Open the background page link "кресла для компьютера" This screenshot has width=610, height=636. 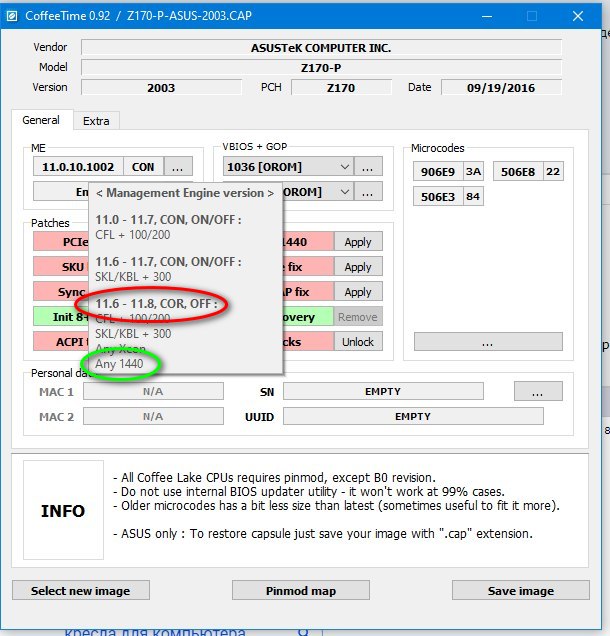click(x=155, y=632)
